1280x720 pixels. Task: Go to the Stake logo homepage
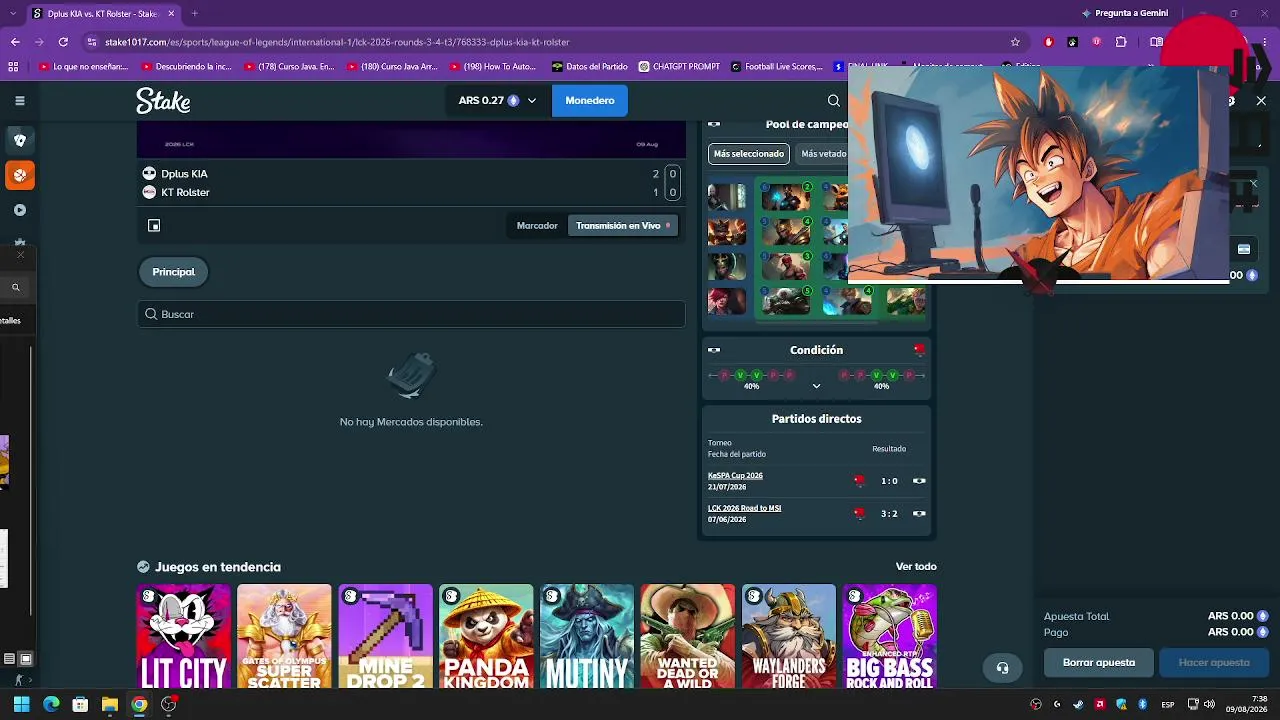click(163, 100)
